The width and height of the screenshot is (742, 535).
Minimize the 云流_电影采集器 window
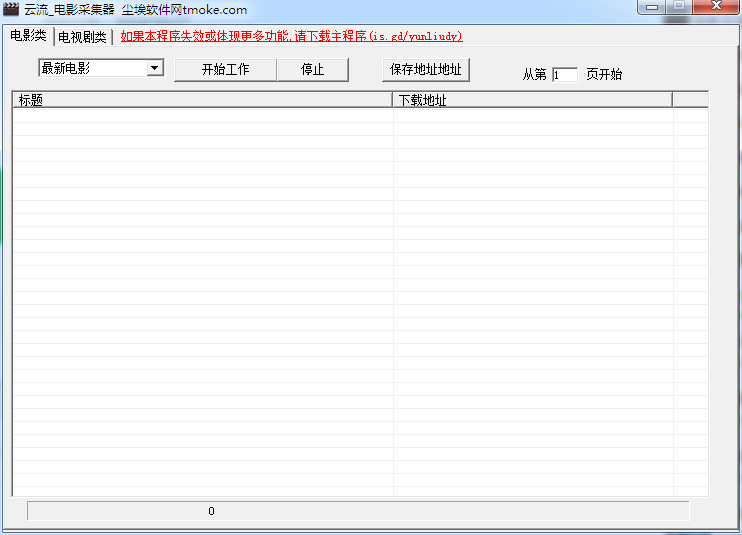pyautogui.click(x=652, y=7)
